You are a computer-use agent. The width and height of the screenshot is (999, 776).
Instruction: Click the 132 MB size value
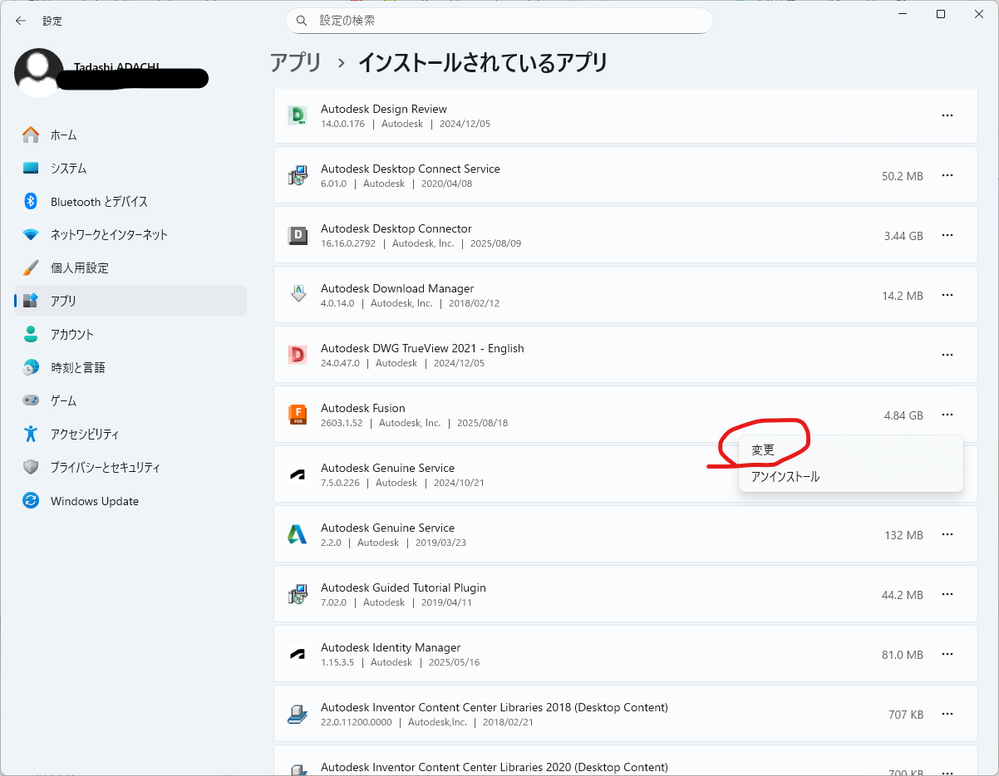903,535
